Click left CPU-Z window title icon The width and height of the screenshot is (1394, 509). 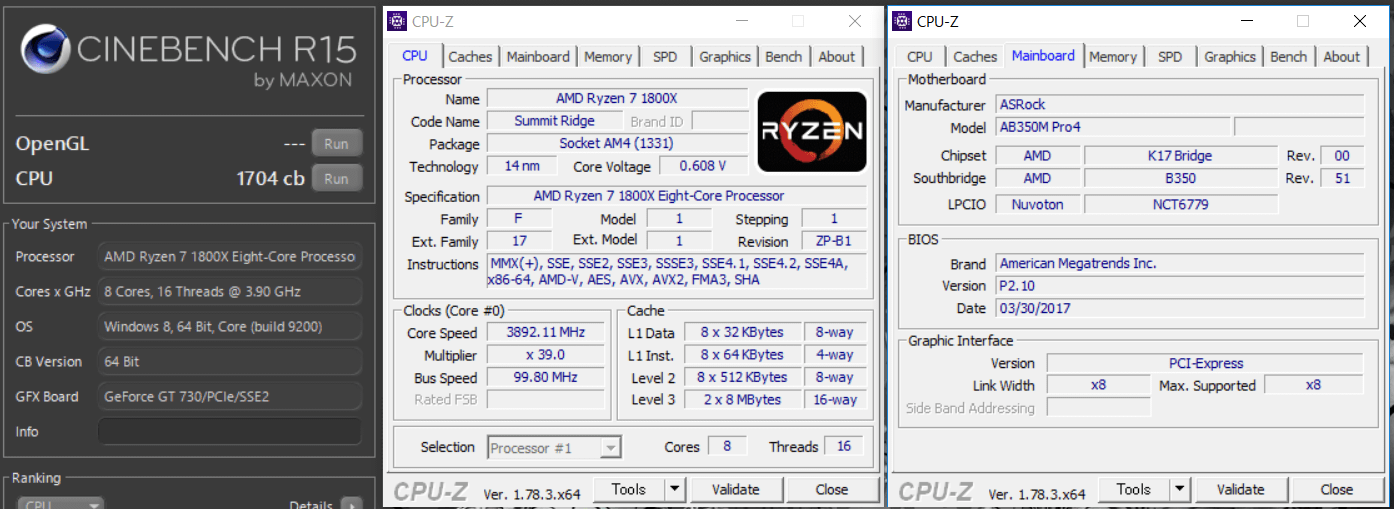point(397,21)
